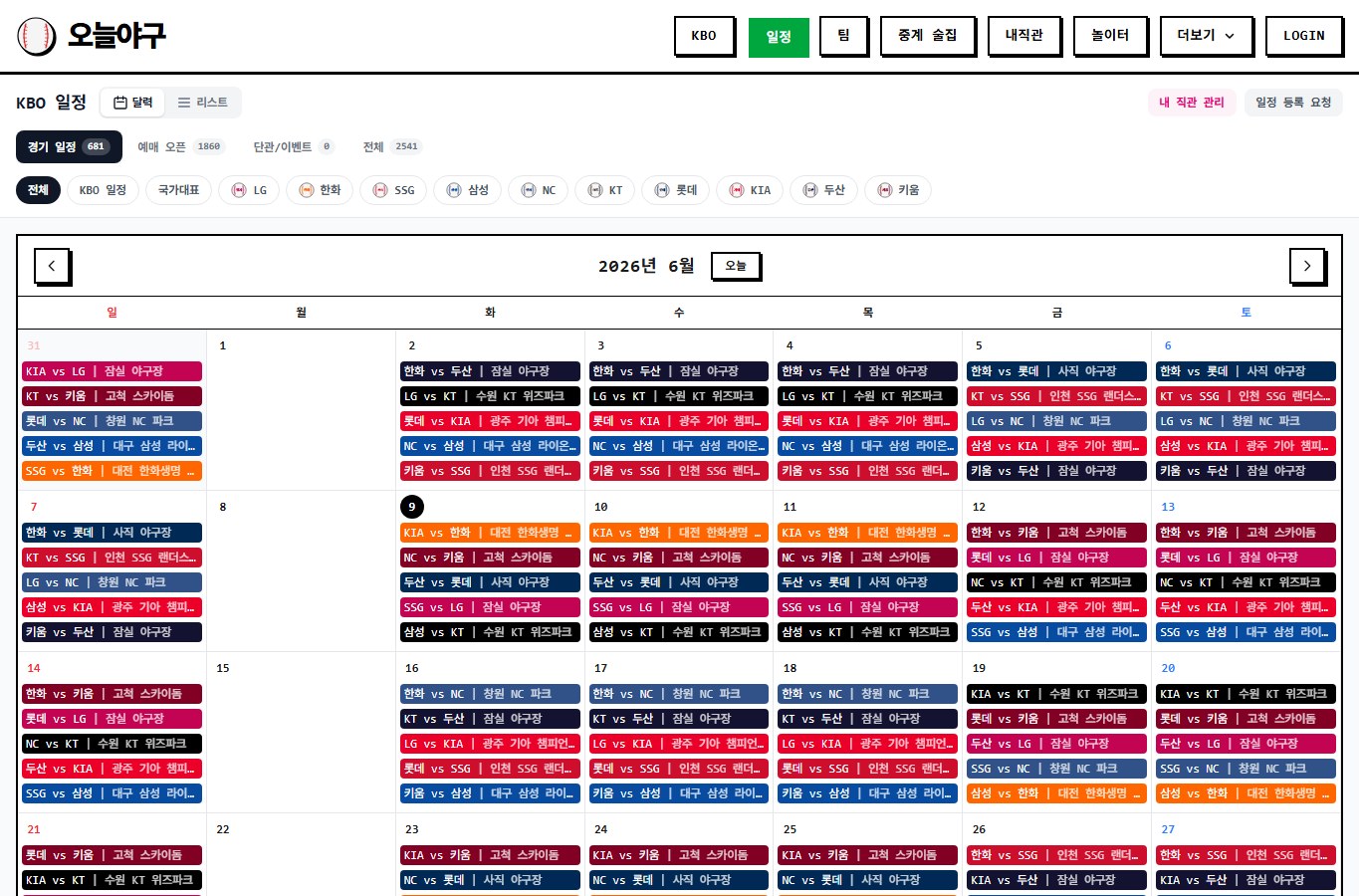Filter by 삼성 team logo chip
This screenshot has height=896, width=1359.
[467, 190]
